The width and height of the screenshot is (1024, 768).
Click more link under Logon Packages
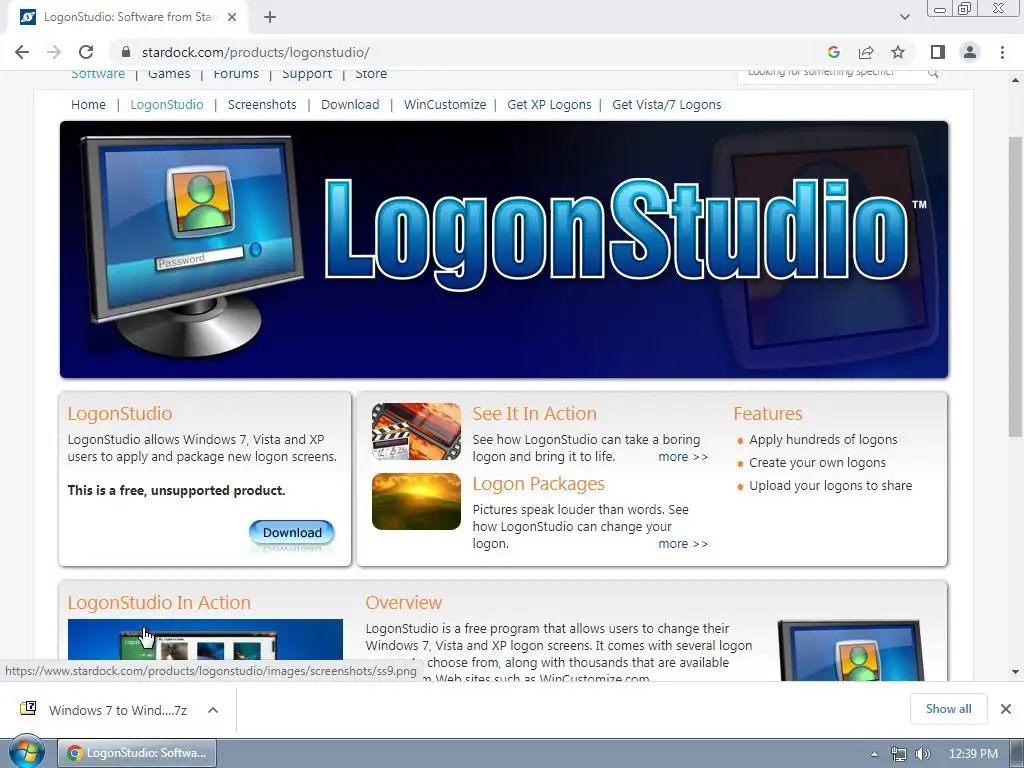click(x=682, y=543)
